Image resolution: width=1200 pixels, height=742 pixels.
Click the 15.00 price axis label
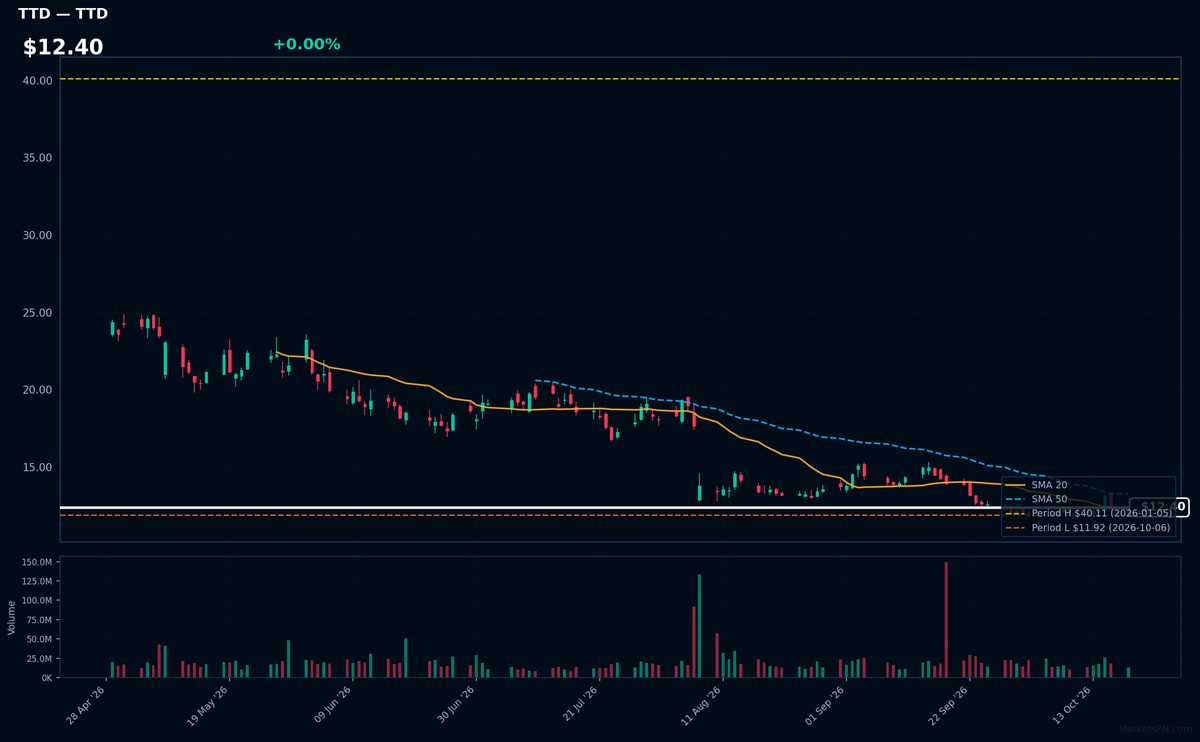click(x=38, y=467)
